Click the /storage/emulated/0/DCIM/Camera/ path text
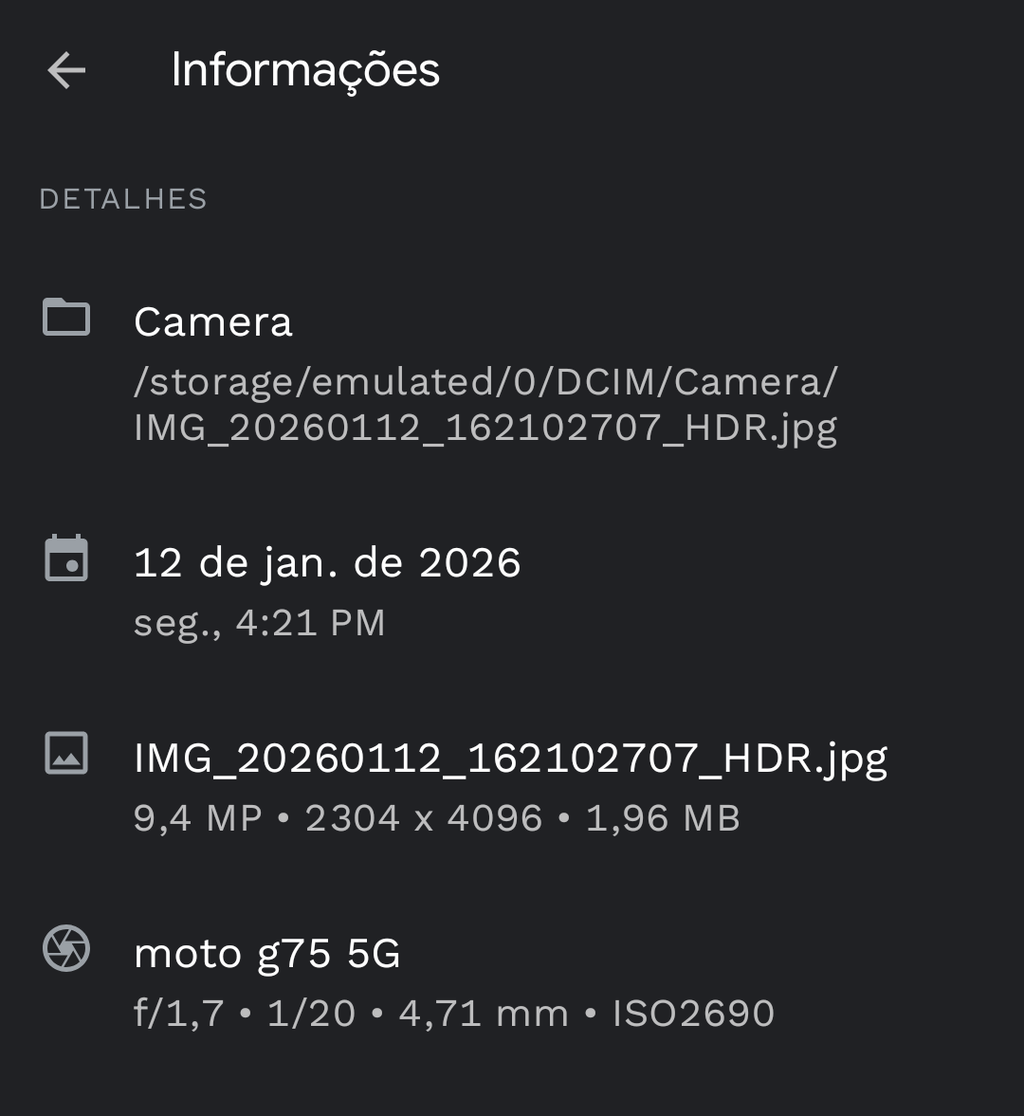 (485, 381)
